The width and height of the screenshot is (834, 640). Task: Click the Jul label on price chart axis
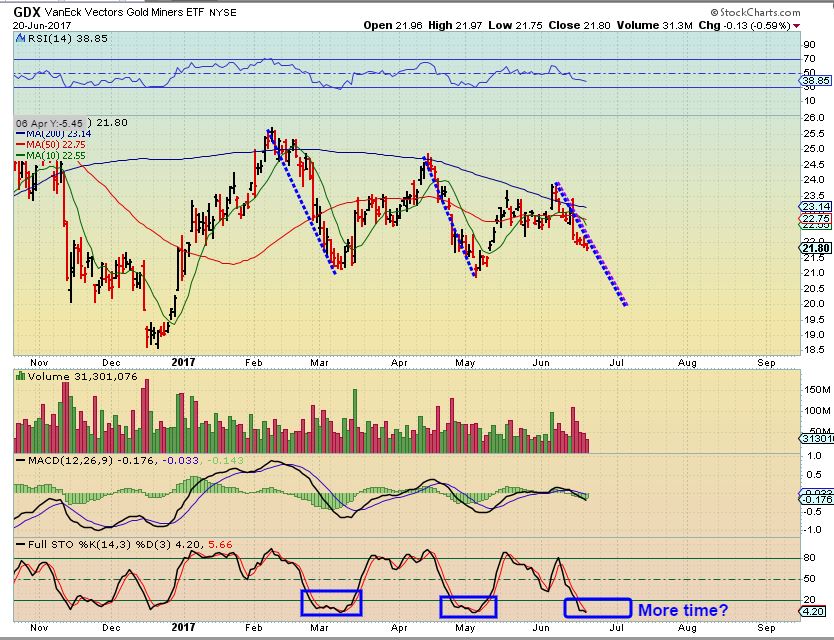[x=616, y=363]
